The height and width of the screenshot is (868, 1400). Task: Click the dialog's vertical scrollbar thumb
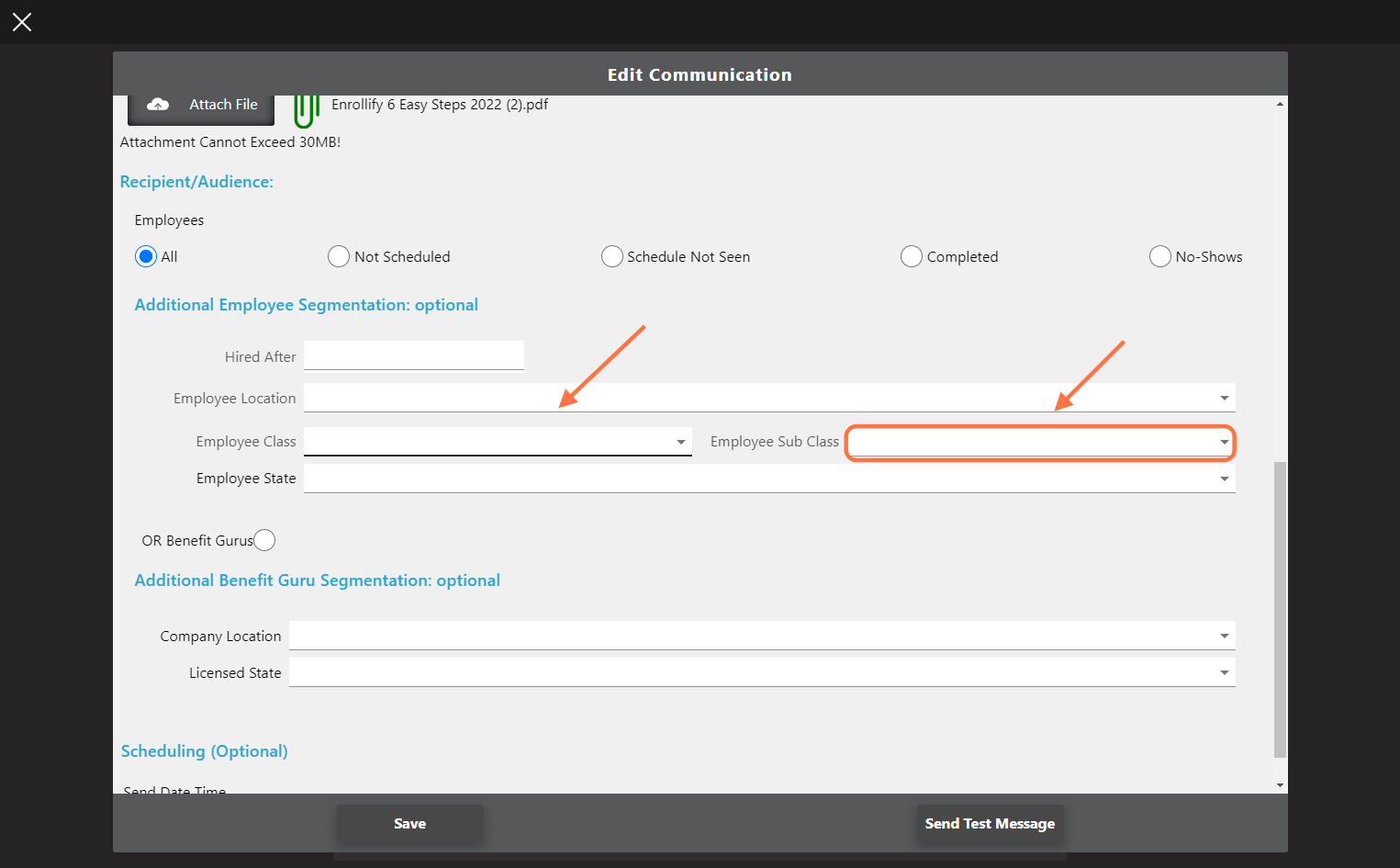pos(1280,610)
